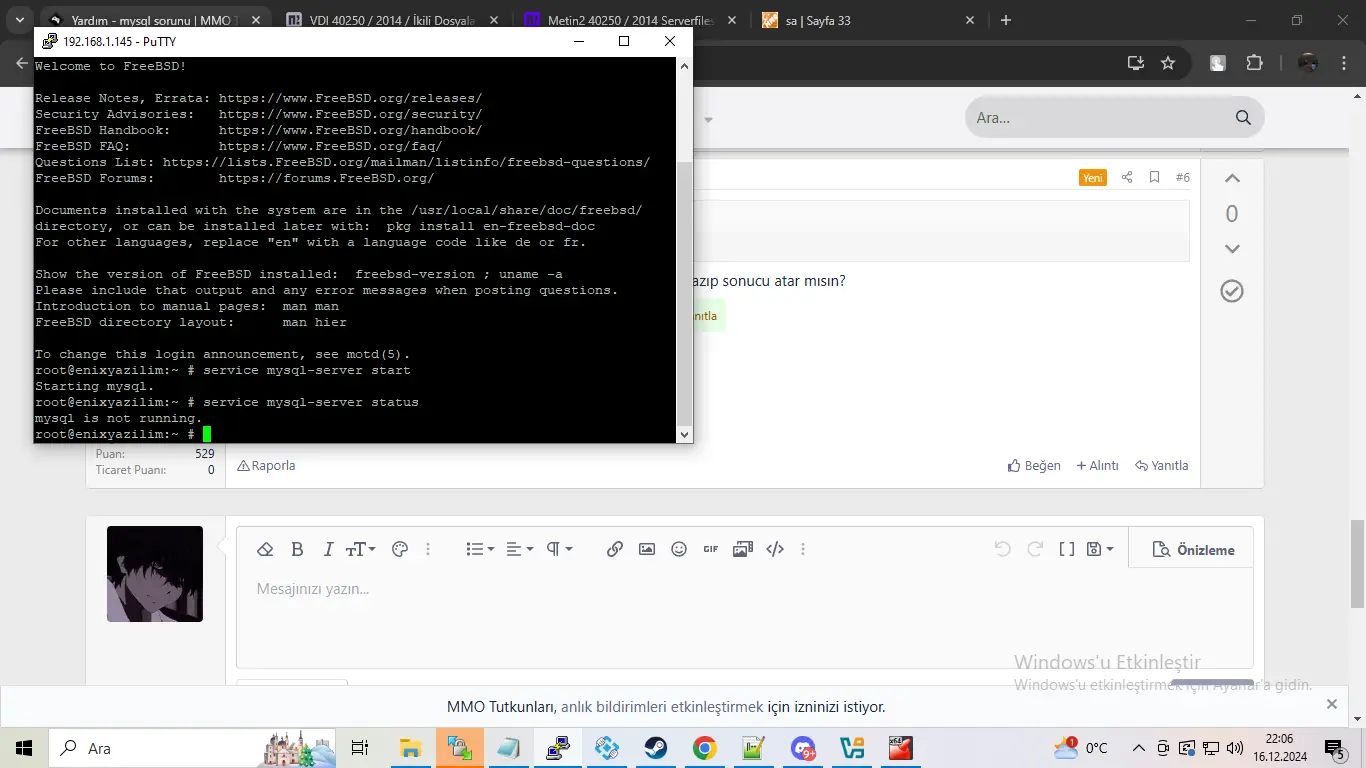Apply italic formatting
The height and width of the screenshot is (768, 1366).
click(x=327, y=548)
